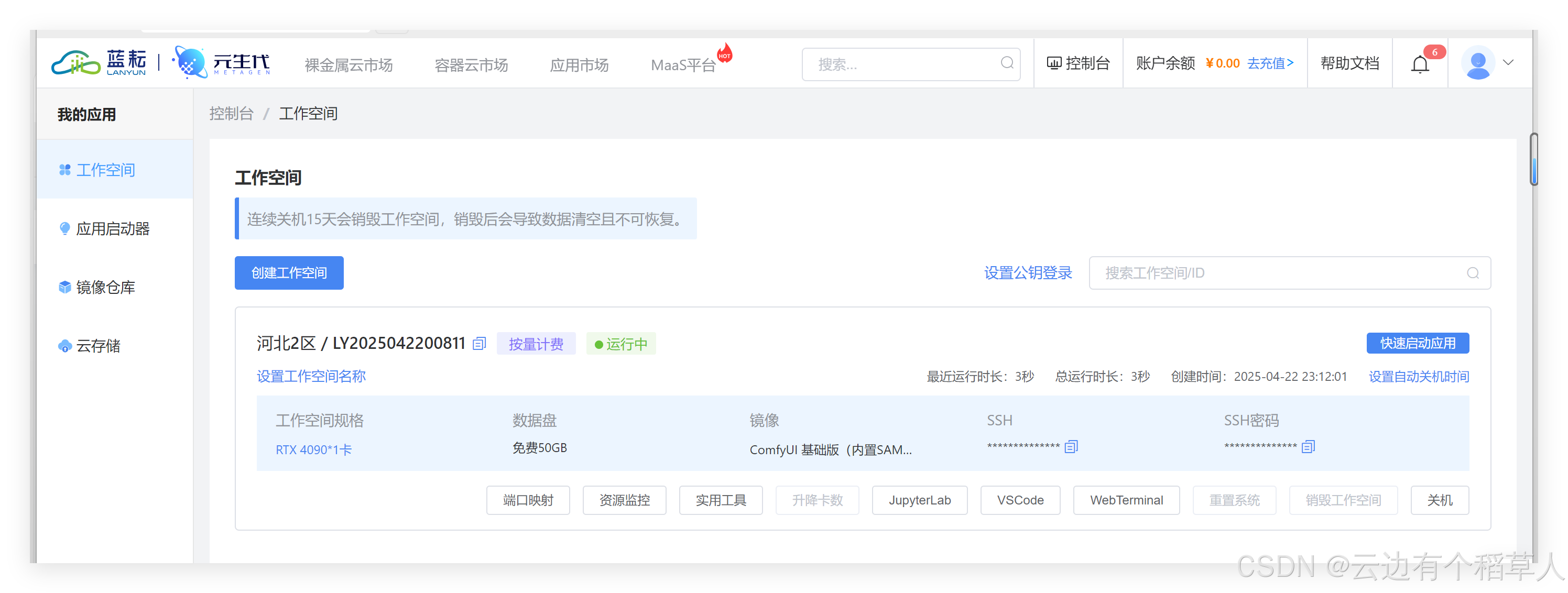Focus the 搜索工作空间/ID input field
The width and height of the screenshot is (1568, 593).
tap(1278, 273)
